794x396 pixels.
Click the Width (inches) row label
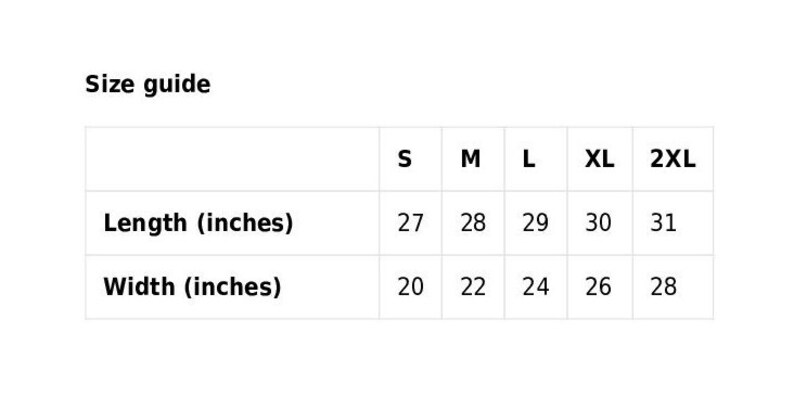point(192,287)
